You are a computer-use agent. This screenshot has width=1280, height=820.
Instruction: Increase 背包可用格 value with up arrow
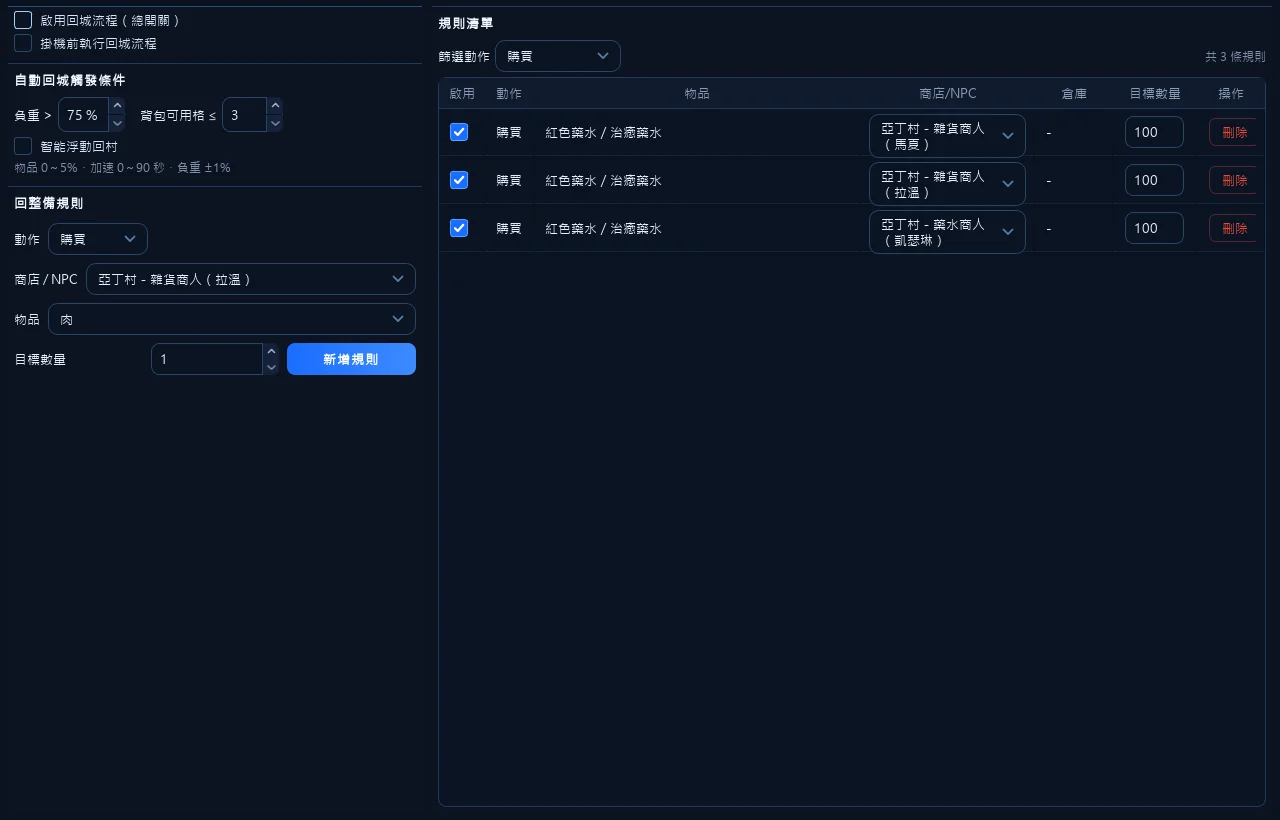(x=275, y=106)
